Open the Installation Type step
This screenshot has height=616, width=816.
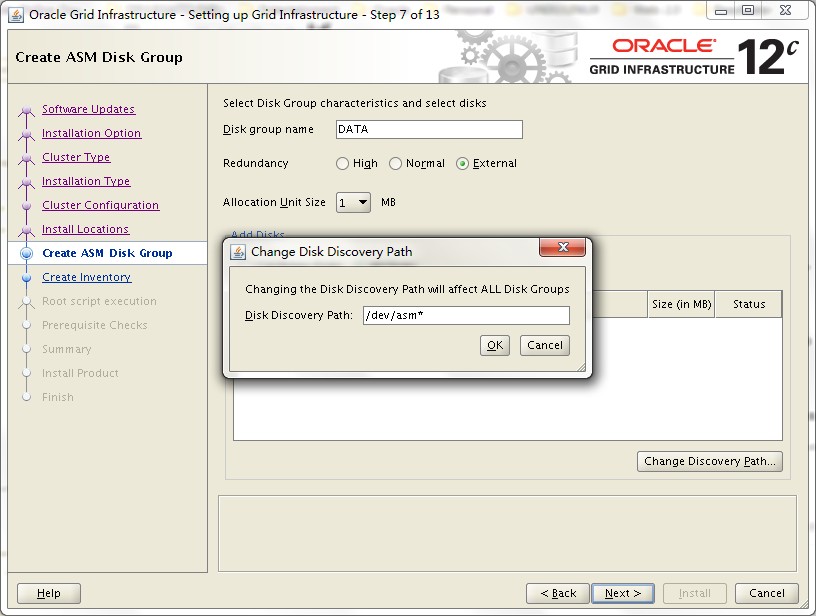pyautogui.click(x=86, y=181)
